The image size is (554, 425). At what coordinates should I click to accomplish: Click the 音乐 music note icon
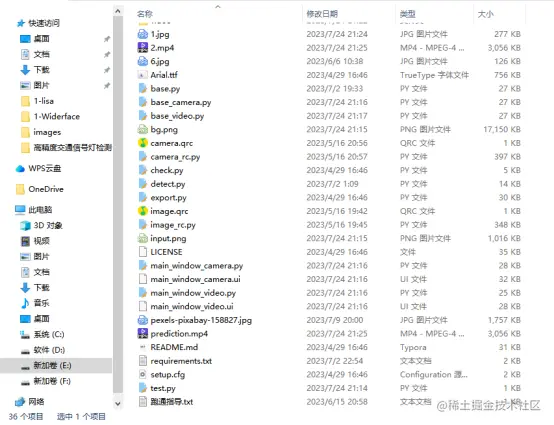pos(25,303)
